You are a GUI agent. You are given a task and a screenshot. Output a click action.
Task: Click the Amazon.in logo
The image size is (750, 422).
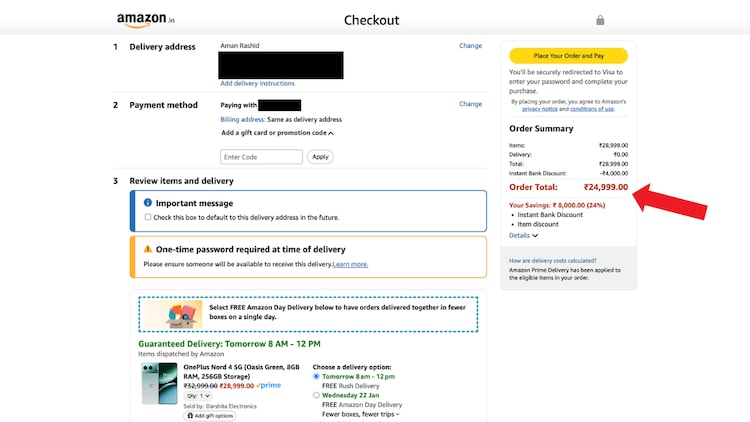pos(145,20)
